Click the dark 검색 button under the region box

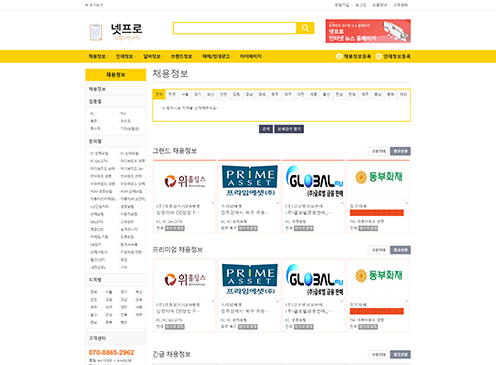[x=266, y=129]
